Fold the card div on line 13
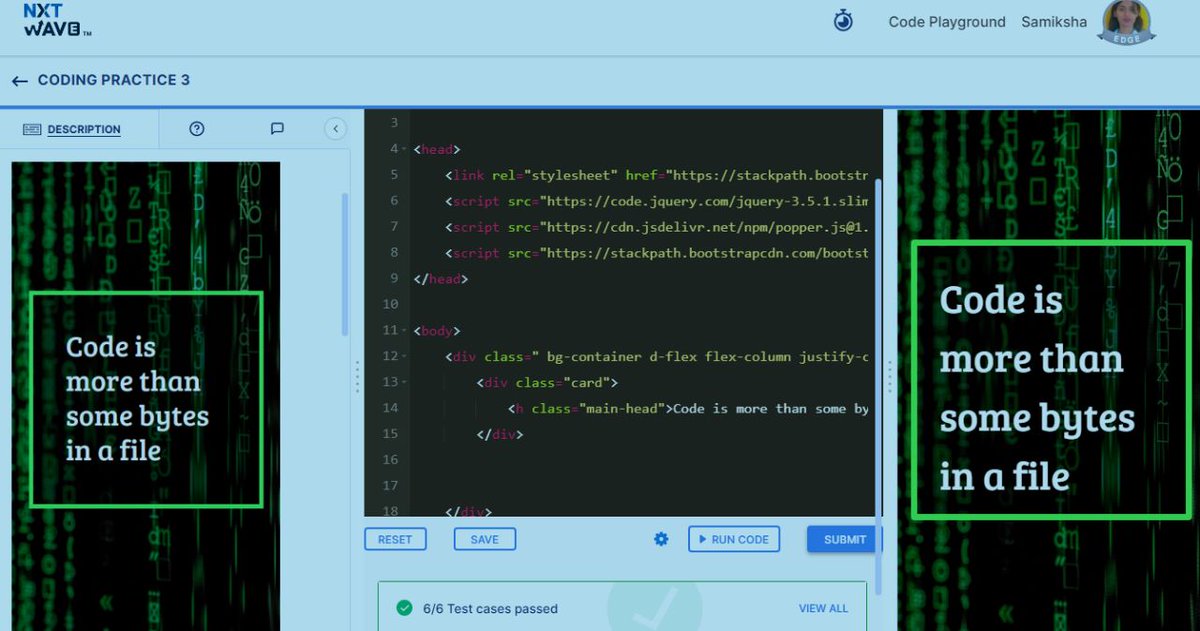1200x631 pixels. [x=404, y=383]
